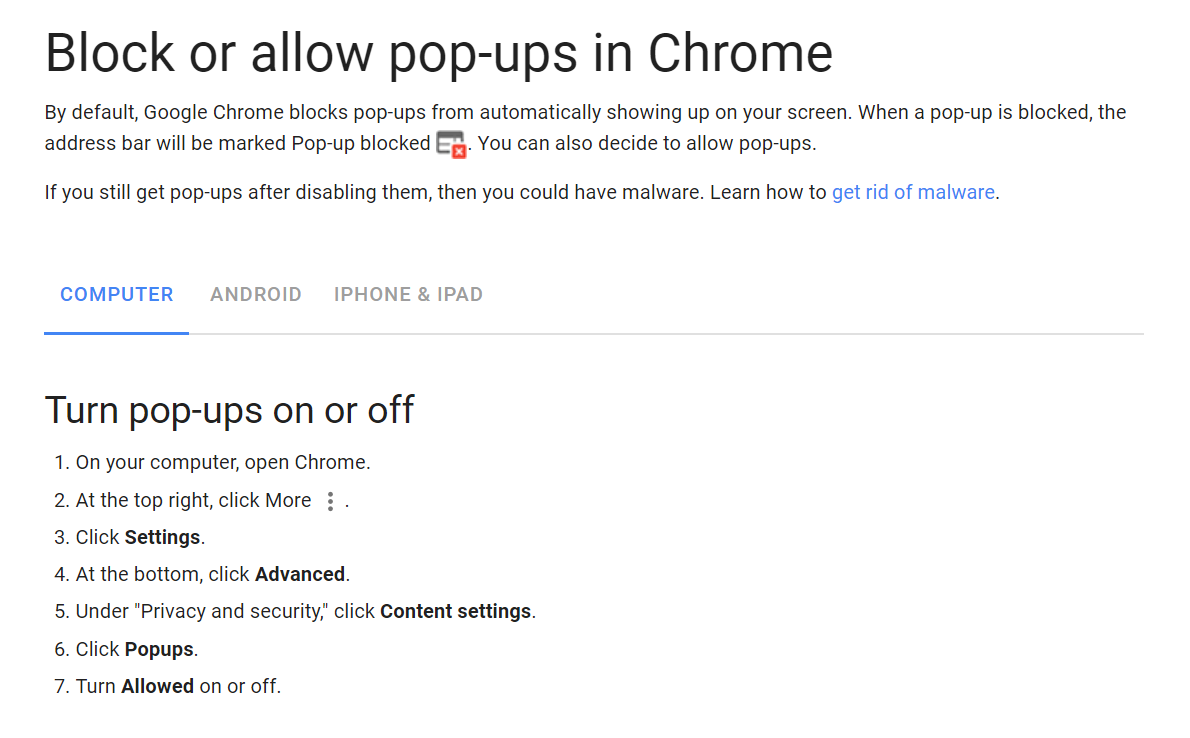Click the 'Block or allow pop-ups in Chrome' heading
Screen dimensions: 1190x738
(x=439, y=53)
